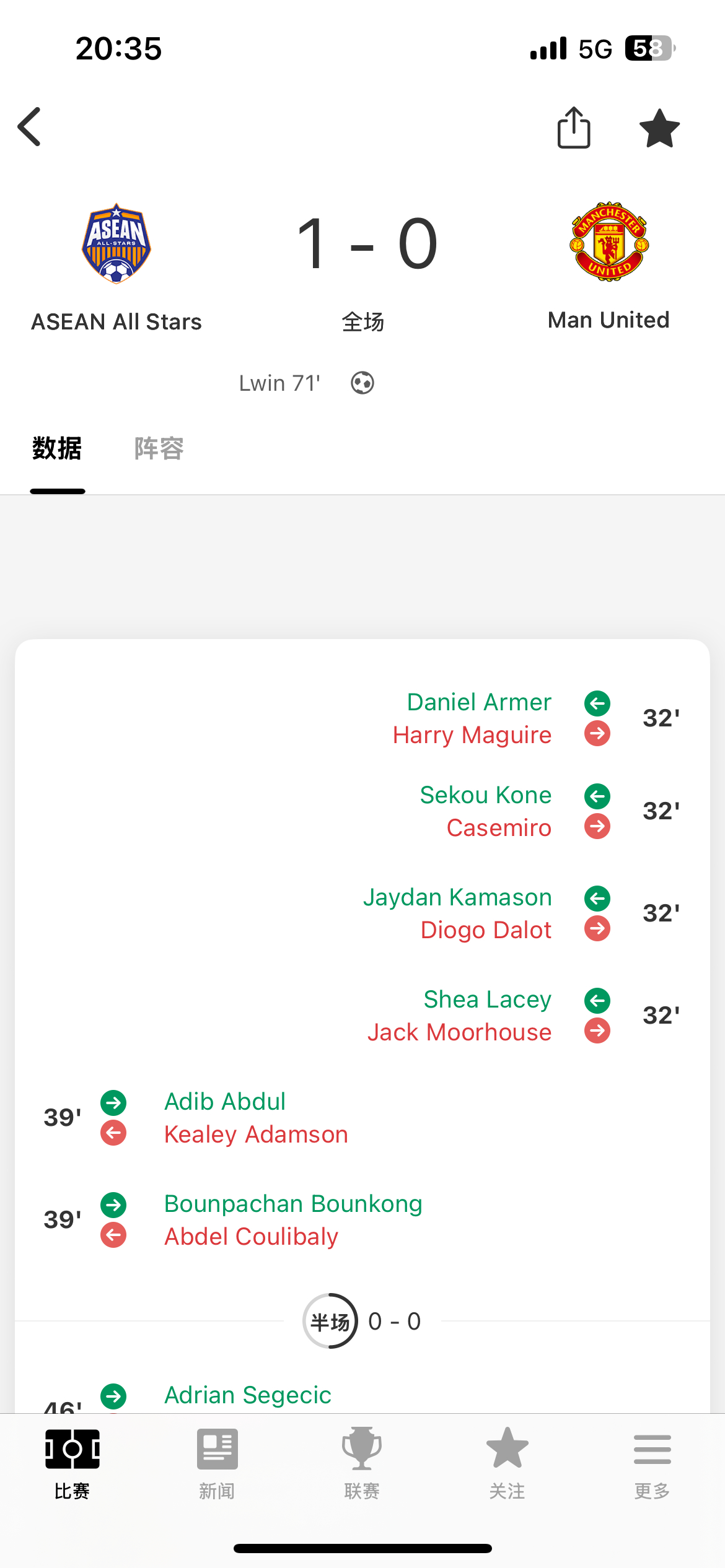Open the 关注 following star icon
The height and width of the screenshot is (1568, 725).
[x=507, y=1448]
